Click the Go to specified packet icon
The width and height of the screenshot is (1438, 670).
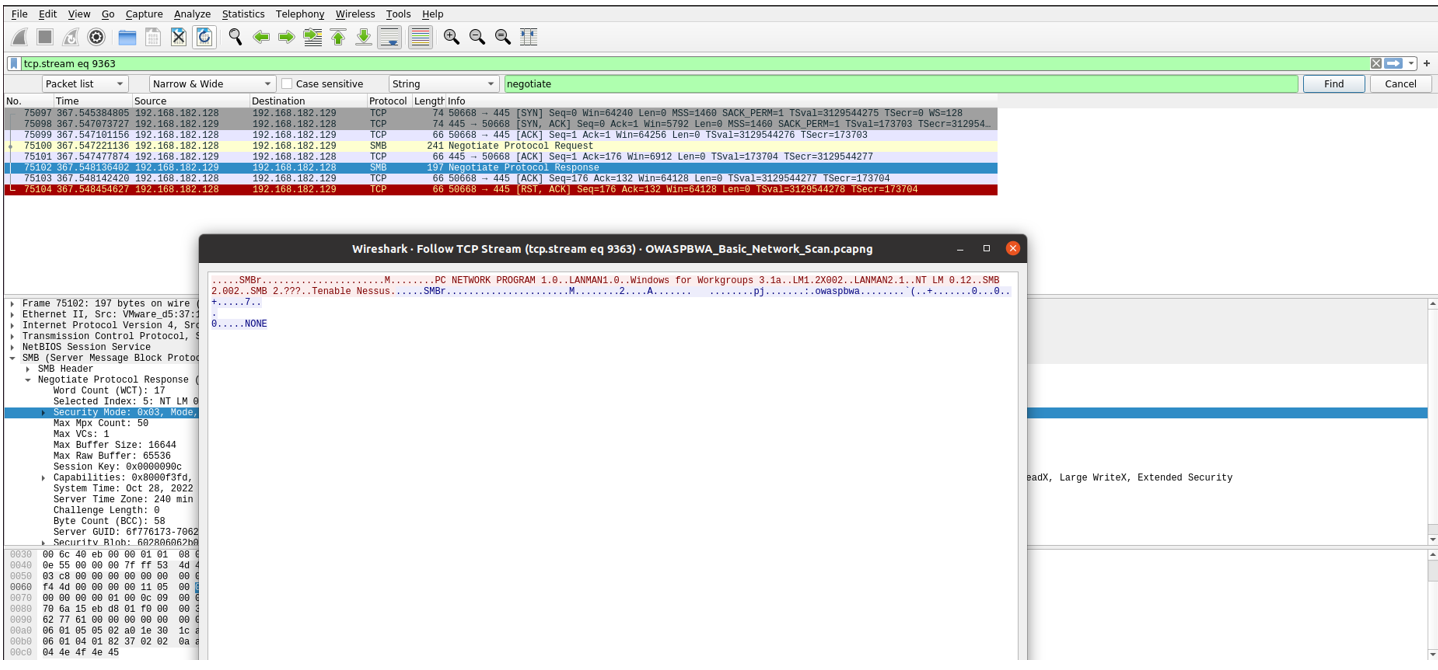312,37
